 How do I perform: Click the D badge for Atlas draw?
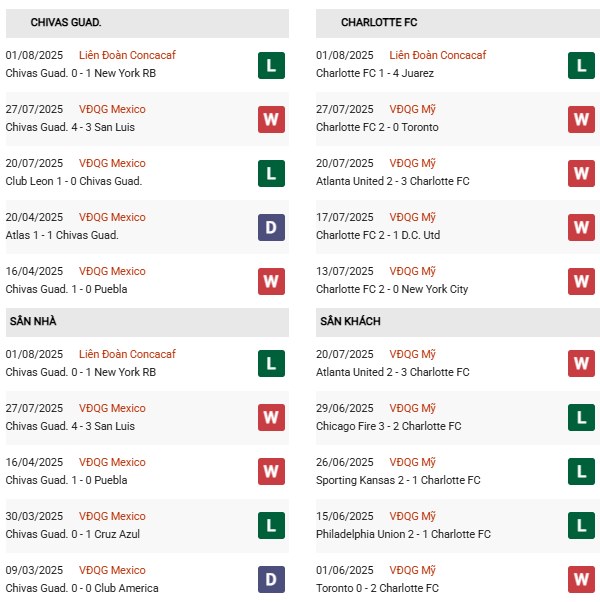[x=271, y=227]
